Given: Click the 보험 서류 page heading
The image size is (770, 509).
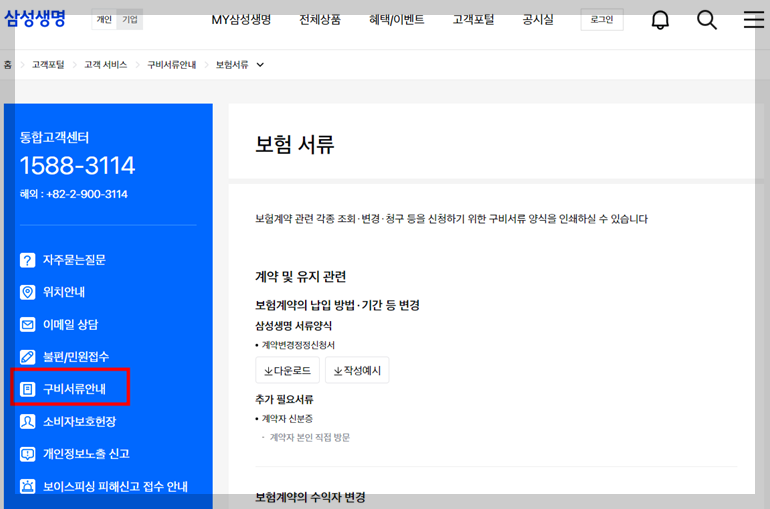Looking at the screenshot, I should click(x=295, y=144).
